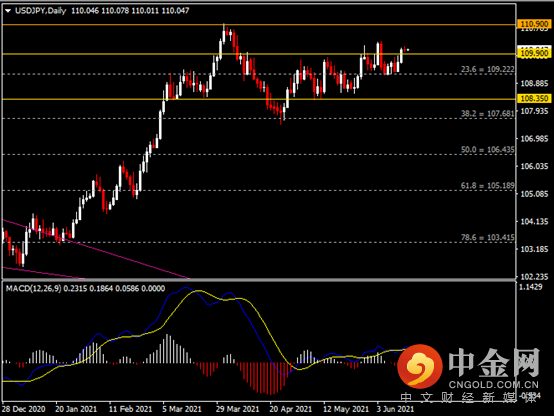Click the USDJPY,Daily chart title
554x416 pixels.
click(x=40, y=11)
